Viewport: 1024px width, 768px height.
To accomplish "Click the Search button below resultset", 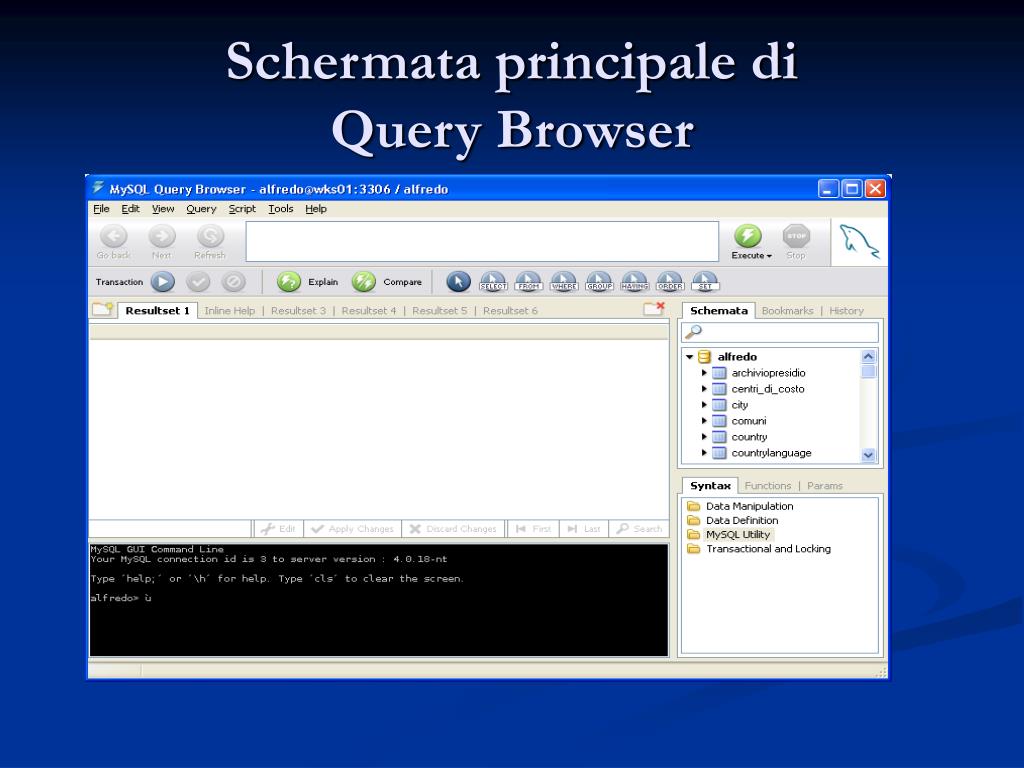I will [x=639, y=529].
